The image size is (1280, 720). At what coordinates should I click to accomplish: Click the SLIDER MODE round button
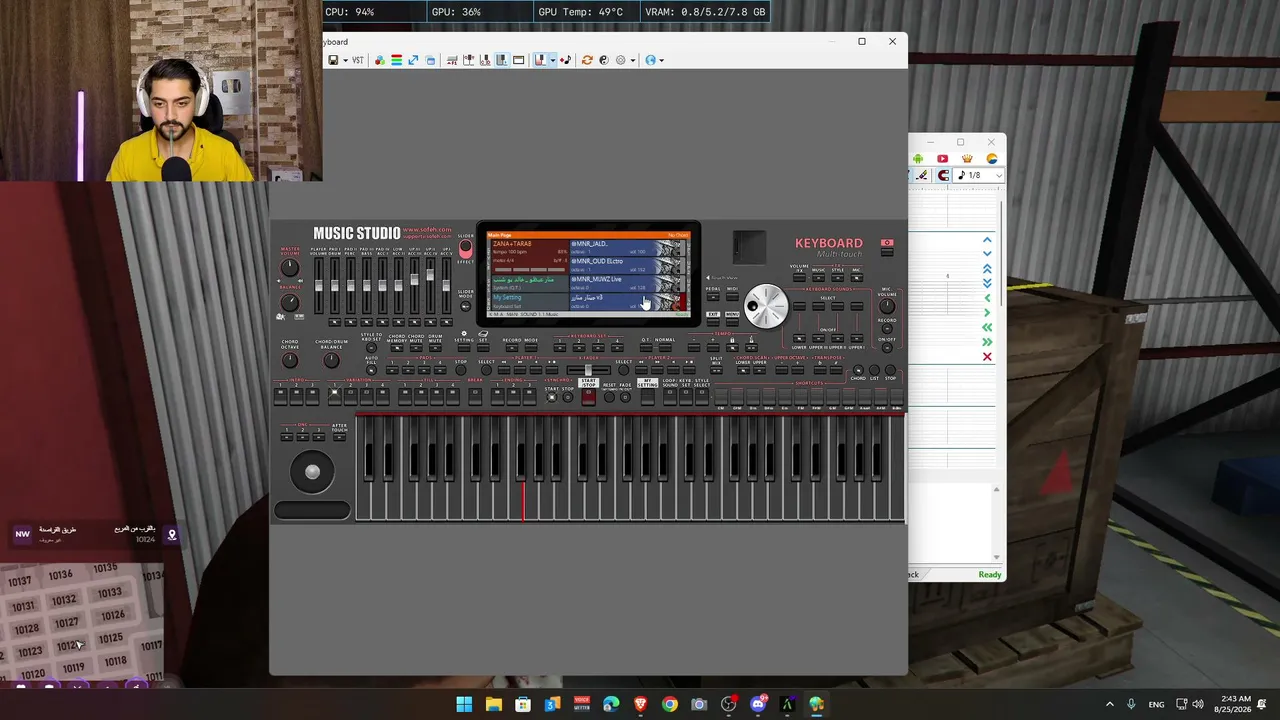pyautogui.click(x=465, y=306)
